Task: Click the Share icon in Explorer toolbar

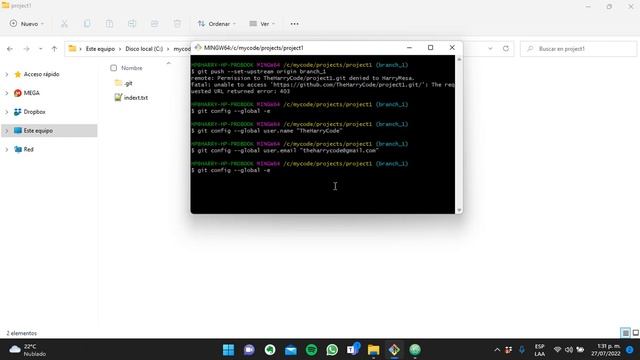Action: pos(154,24)
